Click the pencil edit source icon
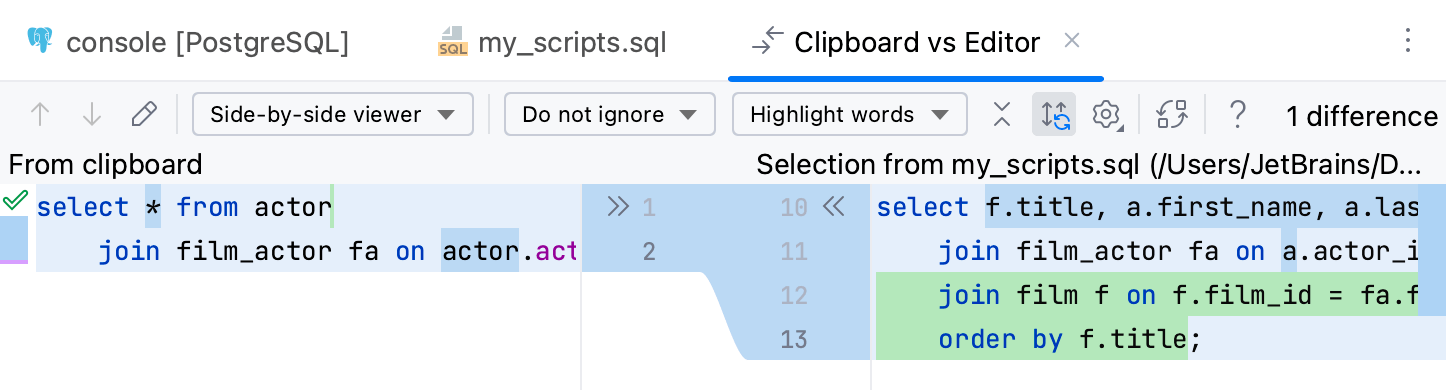1446x390 pixels. 144,115
